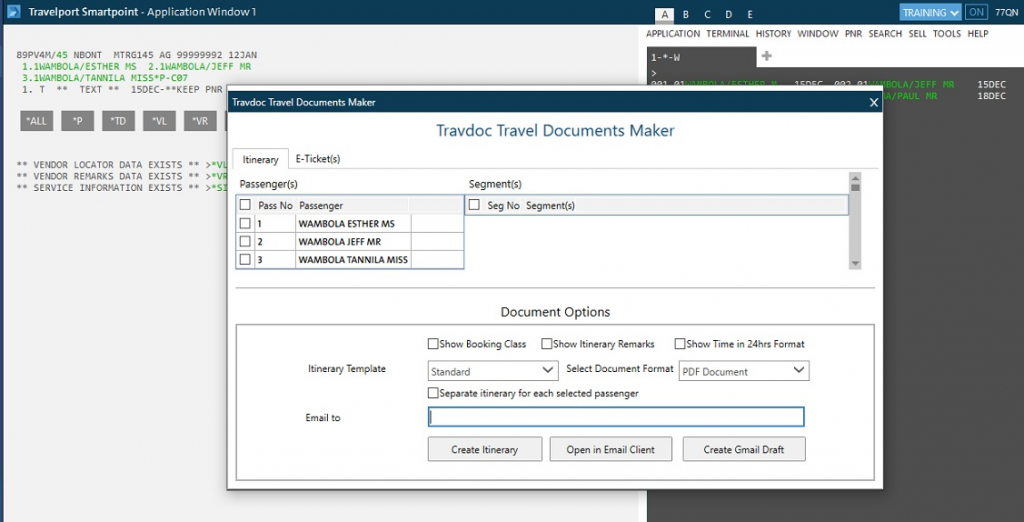
Task: Open the HISTORY menu
Action: click(x=773, y=34)
